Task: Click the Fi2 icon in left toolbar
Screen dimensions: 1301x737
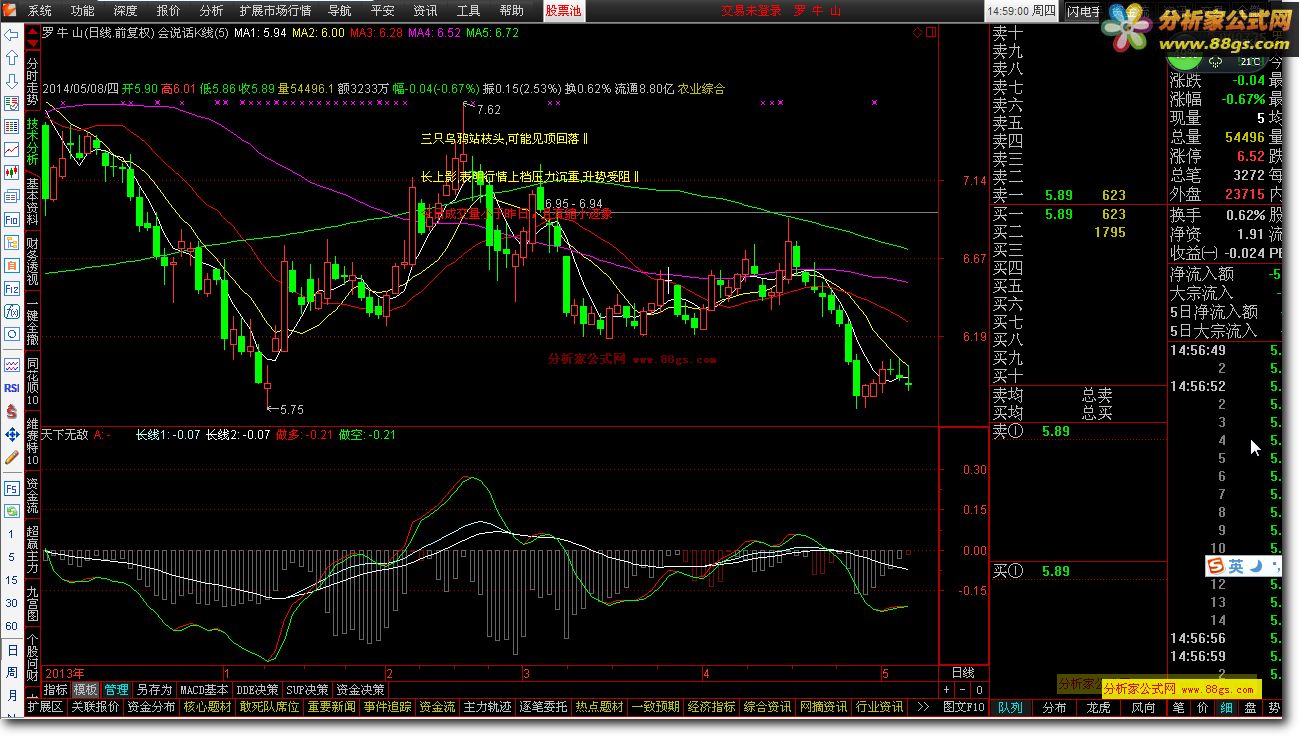Action: click(x=12, y=288)
